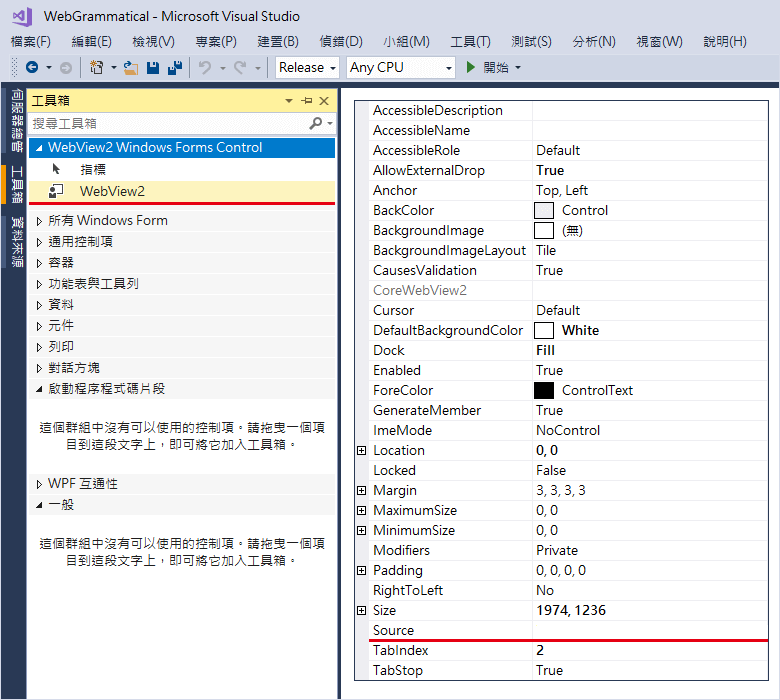This screenshot has height=700, width=780.
Task: Expand the Size property
Action: pos(362,610)
